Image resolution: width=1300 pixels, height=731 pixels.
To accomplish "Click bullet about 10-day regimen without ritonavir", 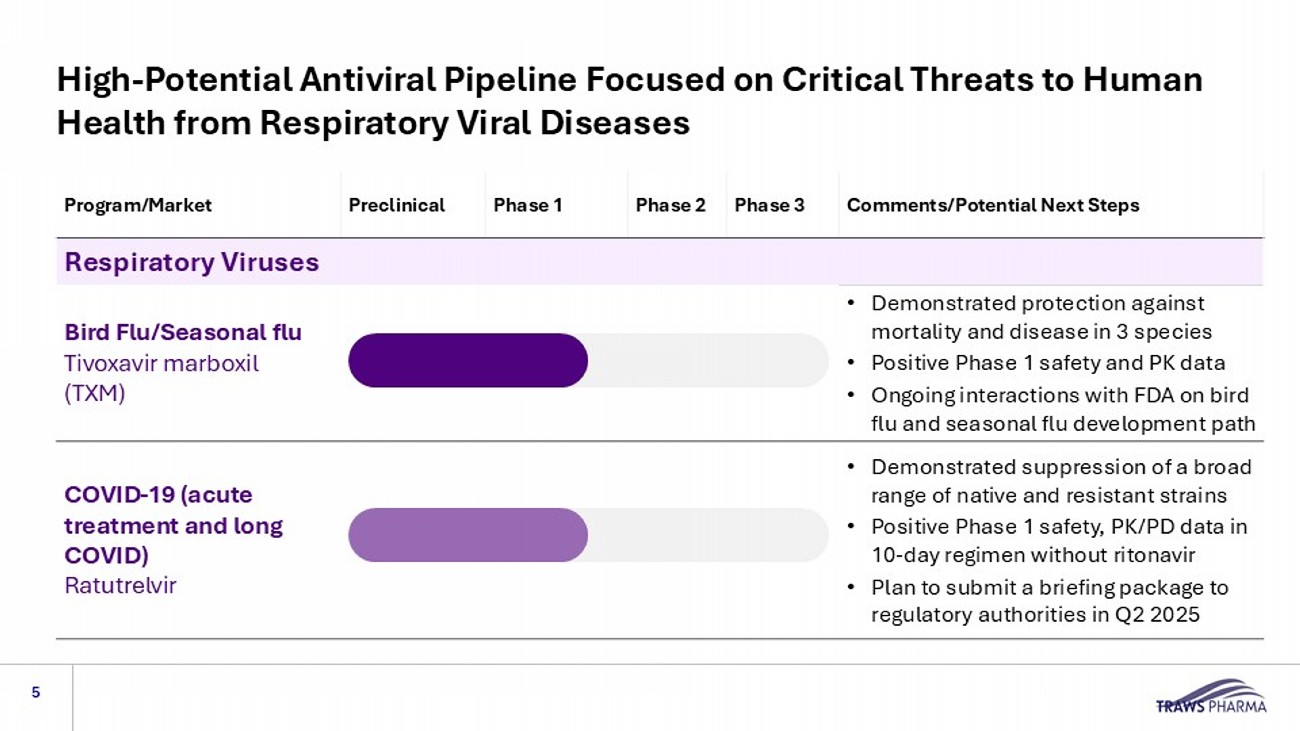I will pyautogui.click(x=1058, y=540).
